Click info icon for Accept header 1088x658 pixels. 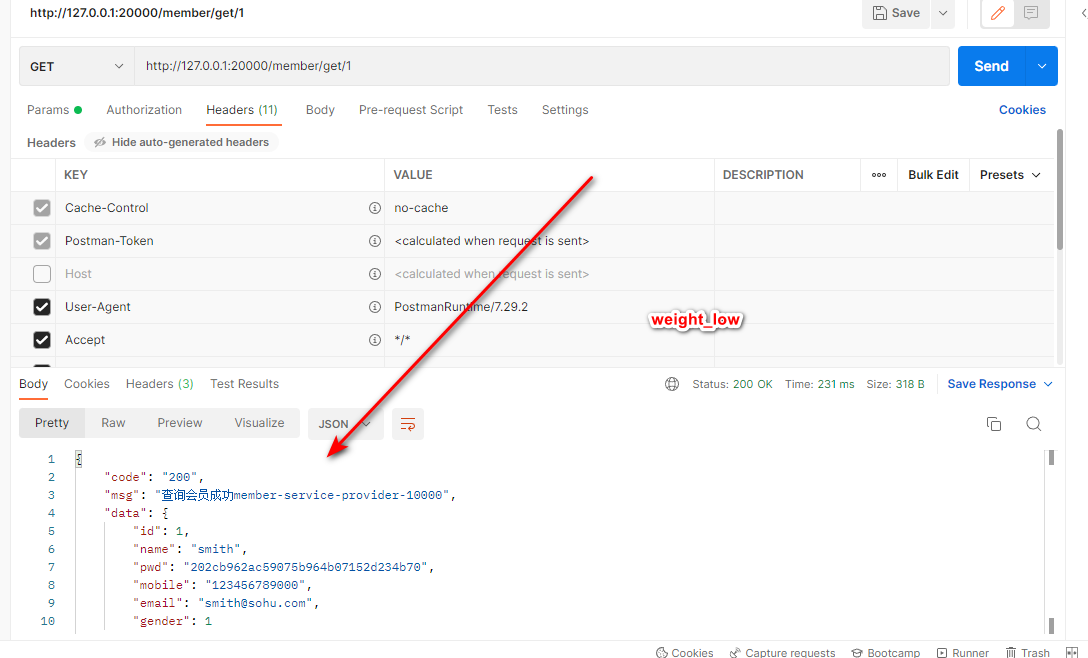pyautogui.click(x=375, y=340)
